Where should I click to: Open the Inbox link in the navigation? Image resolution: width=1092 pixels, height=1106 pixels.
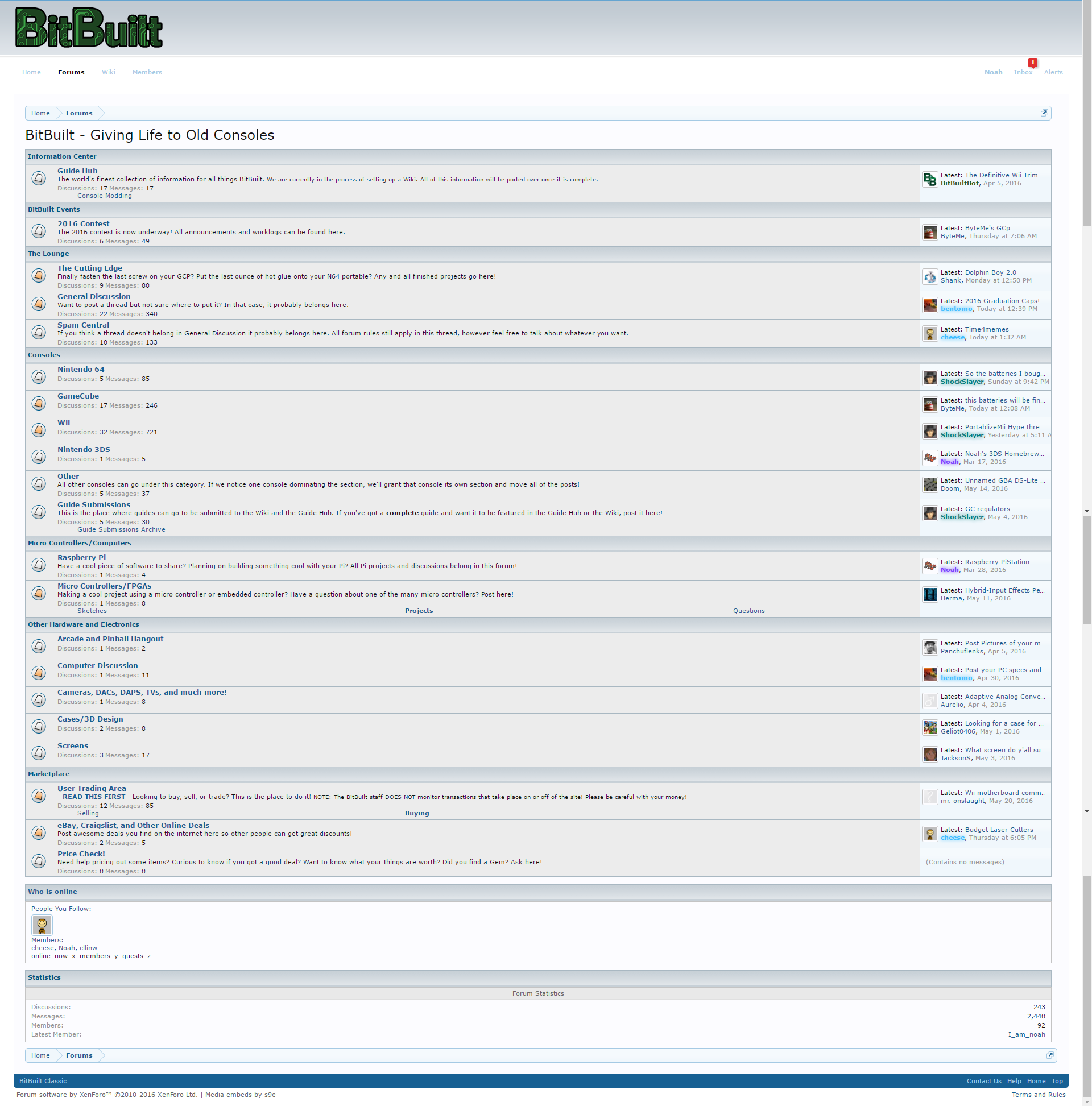pyautogui.click(x=1023, y=72)
